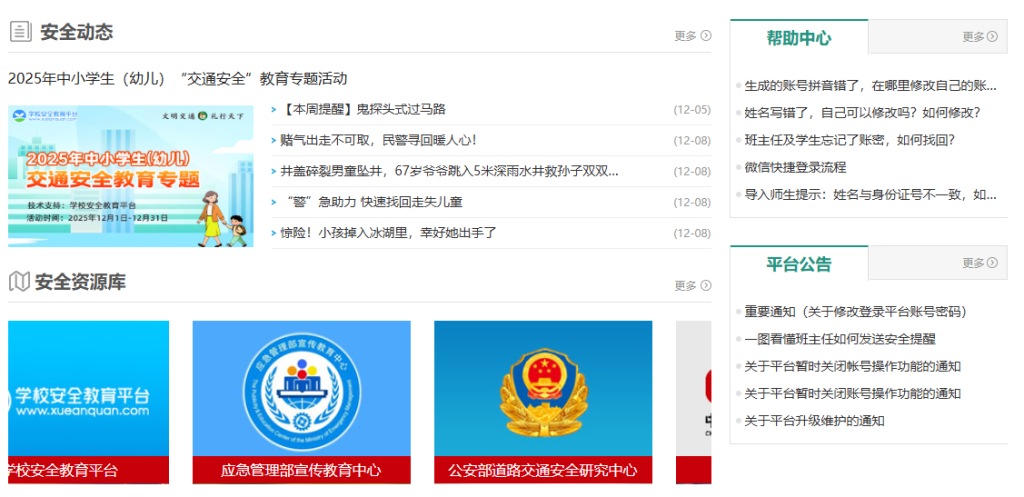Screen dimensions: 1024x497
Task: Open 更多 in 帮助中心 panel
Action: tap(980, 37)
